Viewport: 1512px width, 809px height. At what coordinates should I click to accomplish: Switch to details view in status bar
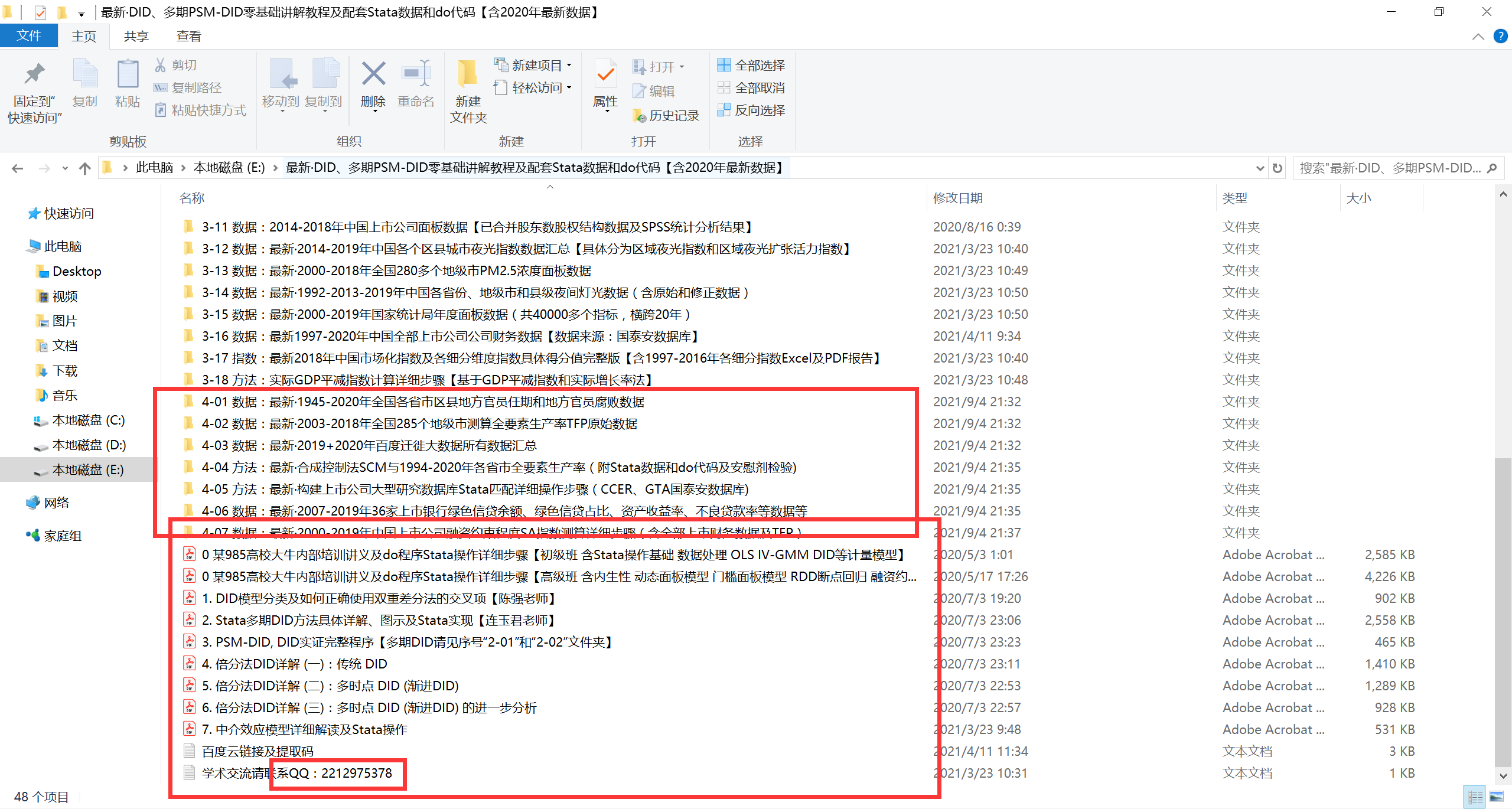1475,797
